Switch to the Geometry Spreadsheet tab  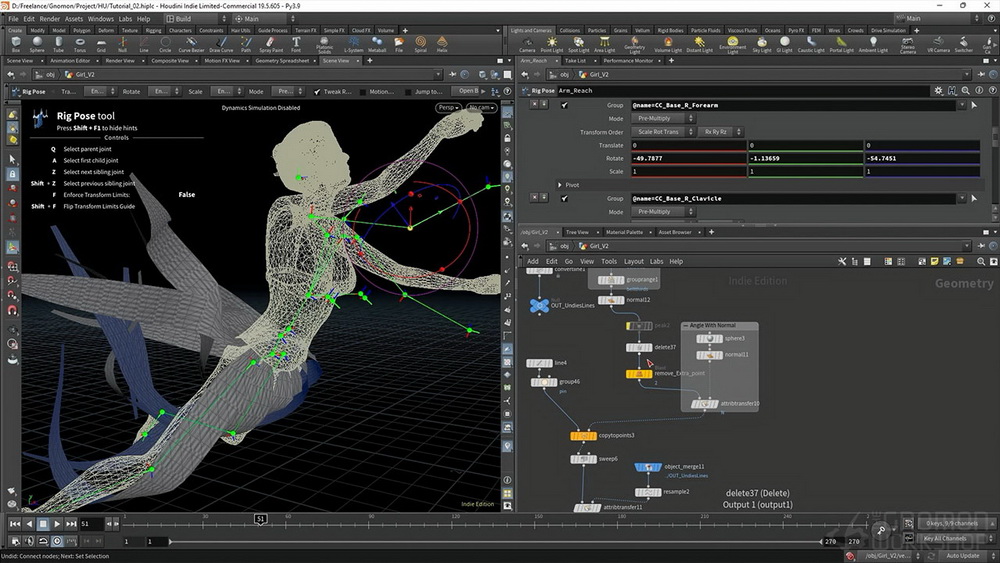click(x=281, y=61)
